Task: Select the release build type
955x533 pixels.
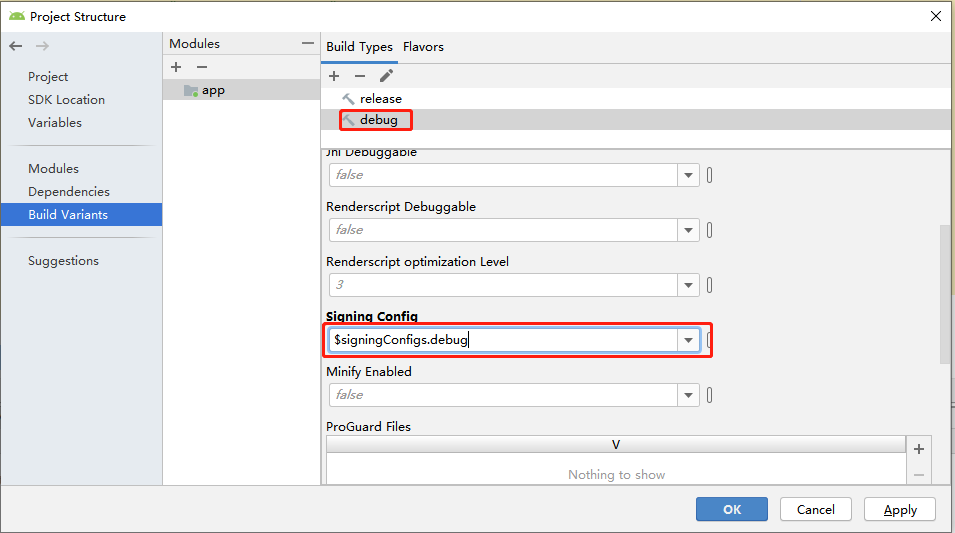Action: pyautogui.click(x=380, y=99)
